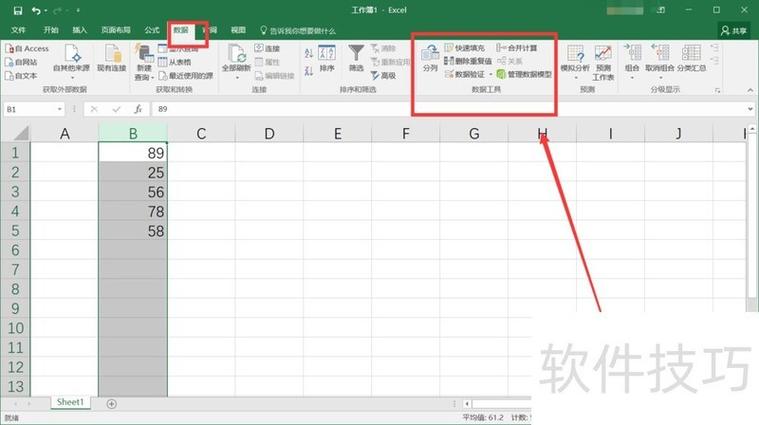Open the undo history dropdown arrow
This screenshot has height=425, width=759.
(x=46, y=11)
